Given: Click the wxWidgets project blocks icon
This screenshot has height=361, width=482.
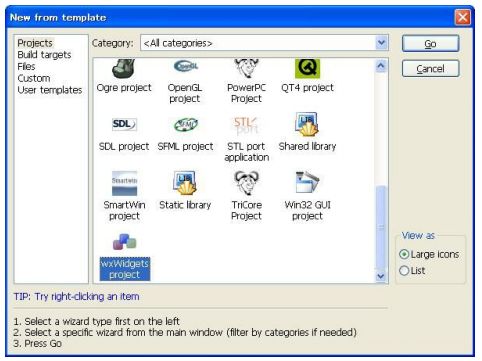Looking at the screenshot, I should tap(124, 242).
